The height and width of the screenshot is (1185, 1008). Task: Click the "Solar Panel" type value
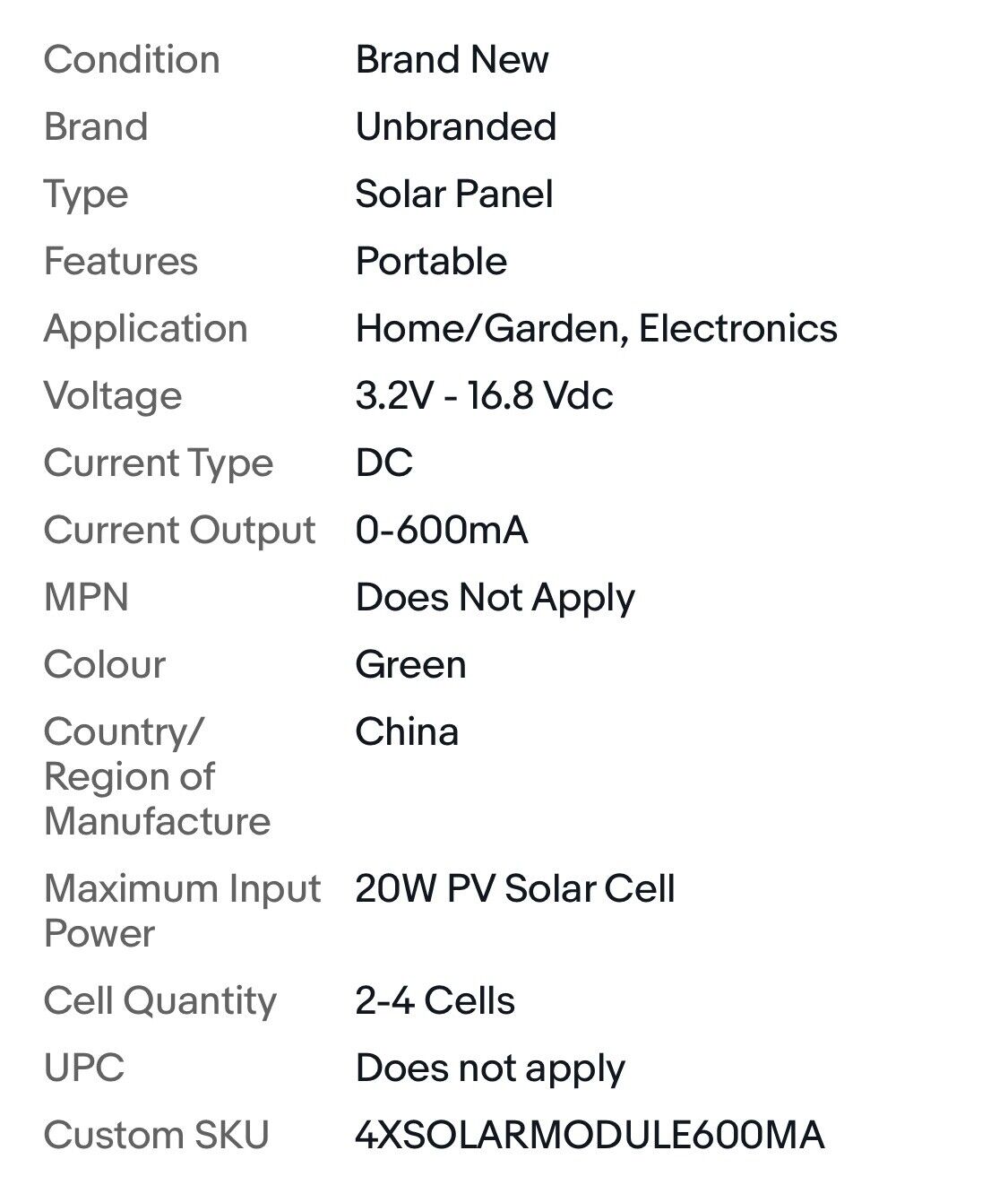tap(453, 195)
